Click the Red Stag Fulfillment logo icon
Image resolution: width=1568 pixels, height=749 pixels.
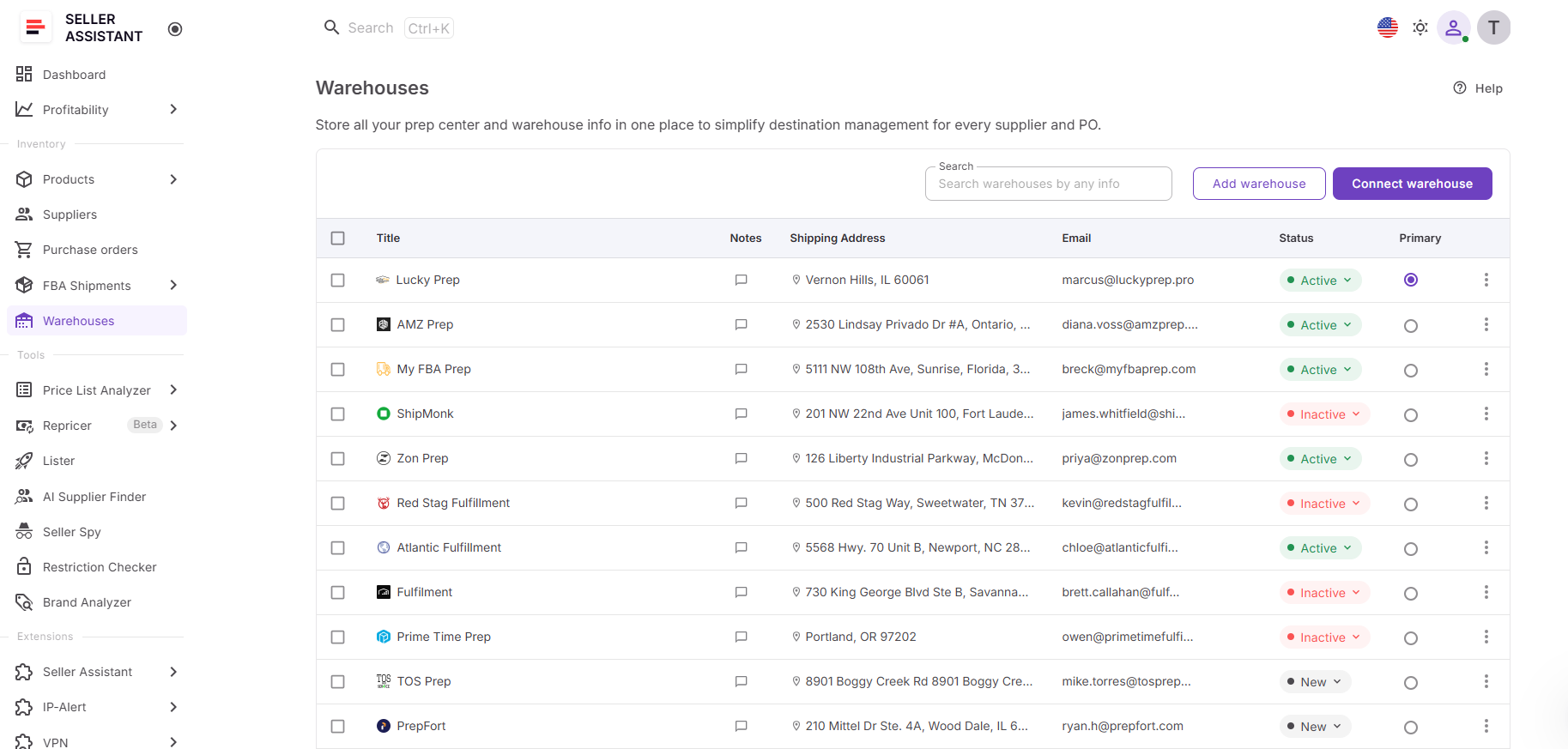384,503
